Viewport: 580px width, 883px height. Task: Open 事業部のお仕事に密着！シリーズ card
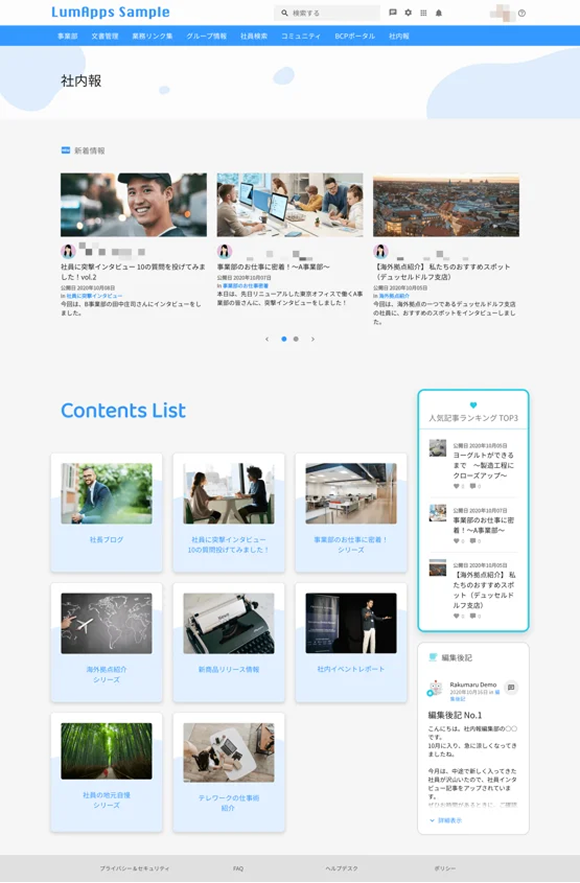coord(351,512)
